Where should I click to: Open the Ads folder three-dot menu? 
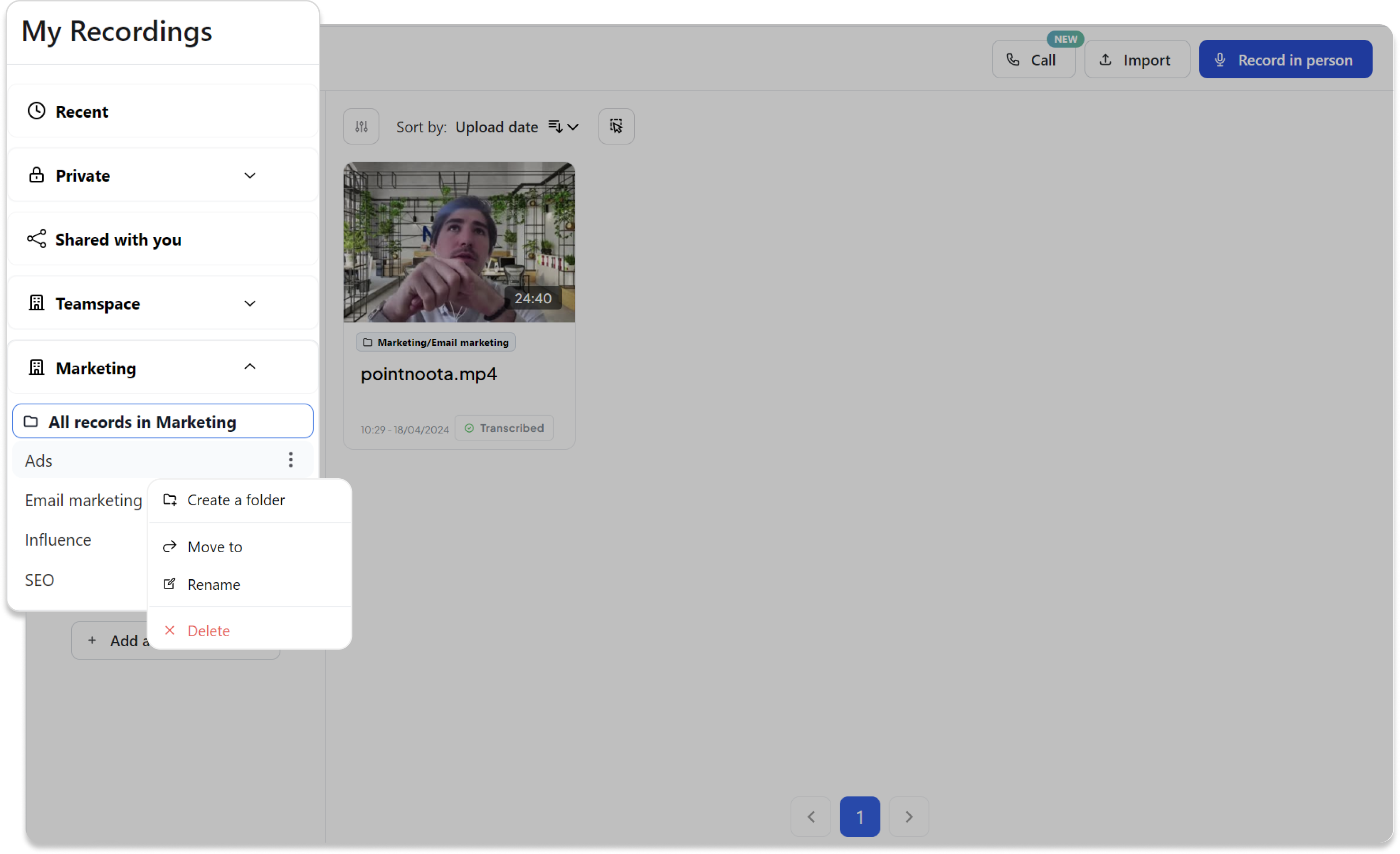click(290, 460)
